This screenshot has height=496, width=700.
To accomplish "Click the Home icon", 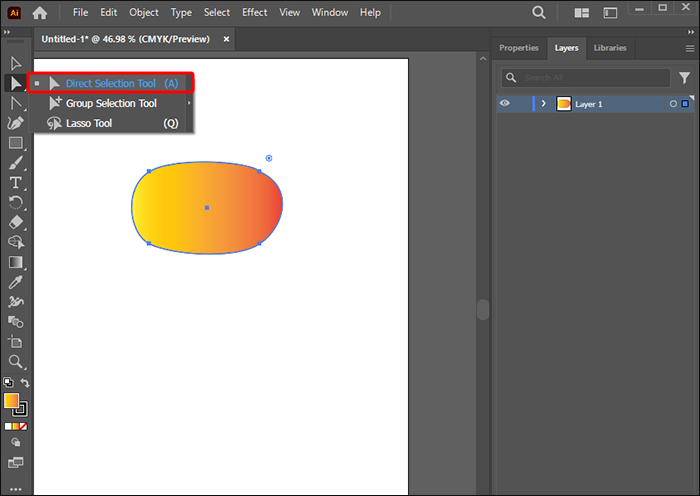I will (x=40, y=13).
